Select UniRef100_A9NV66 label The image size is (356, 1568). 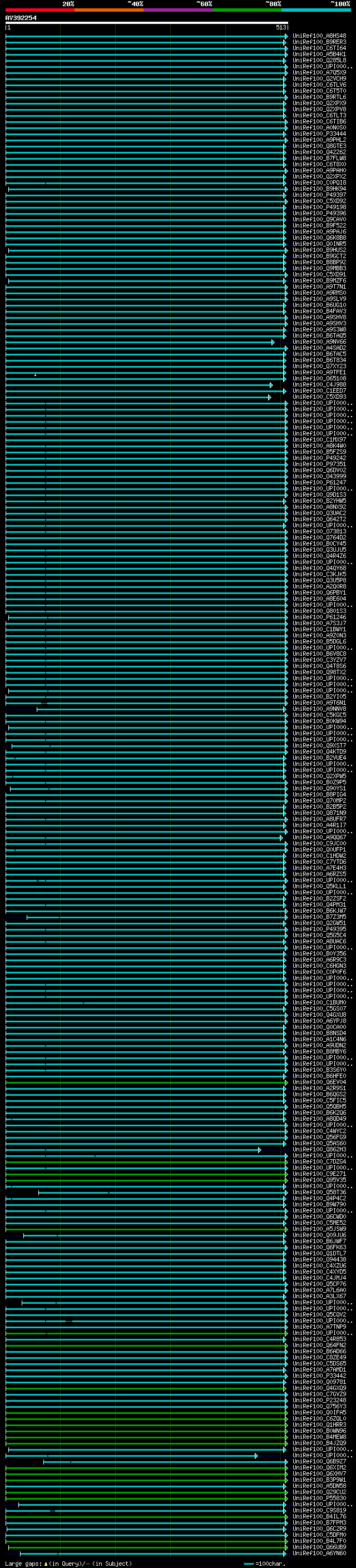pos(319,342)
